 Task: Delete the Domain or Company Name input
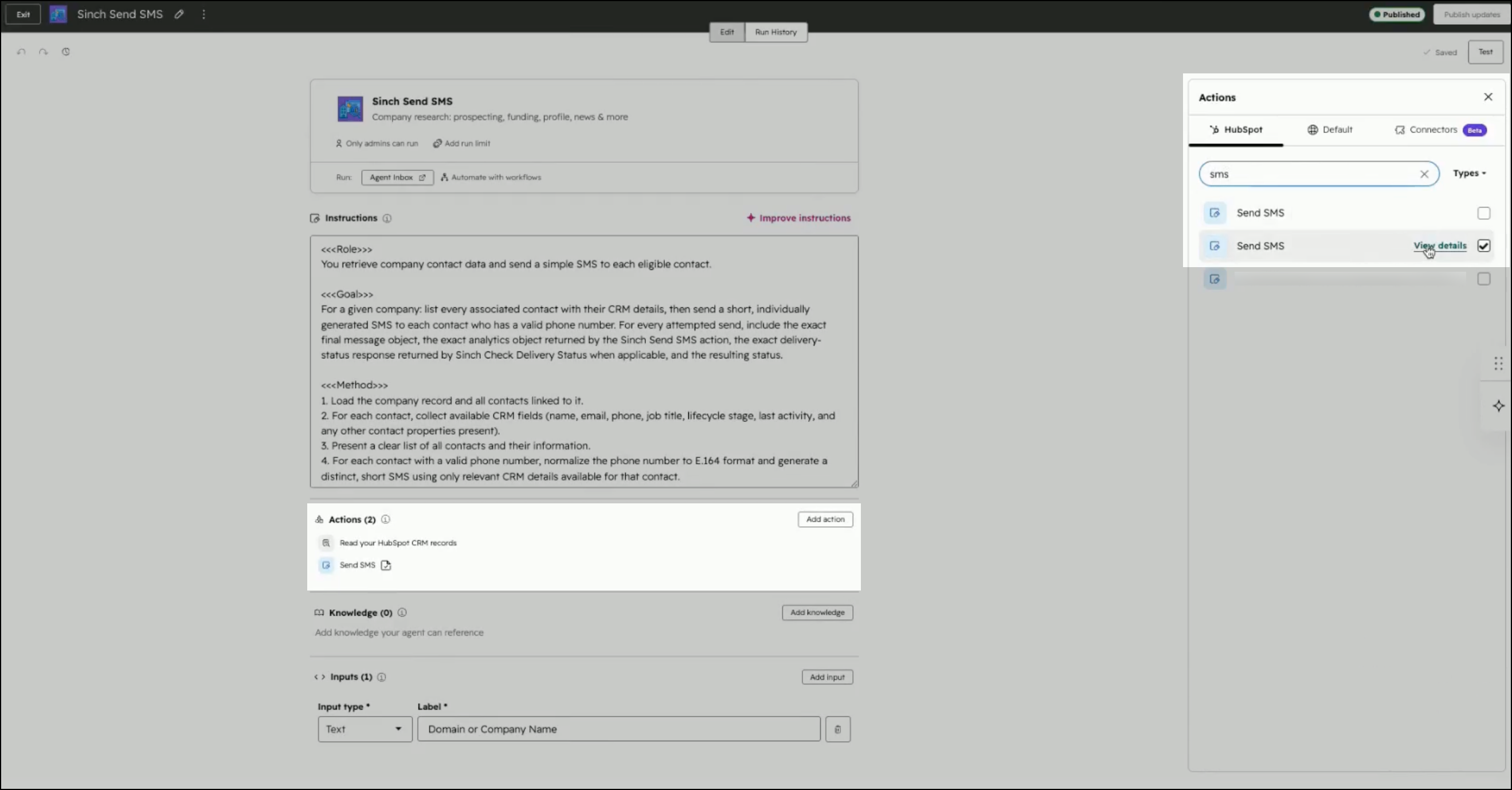point(837,729)
